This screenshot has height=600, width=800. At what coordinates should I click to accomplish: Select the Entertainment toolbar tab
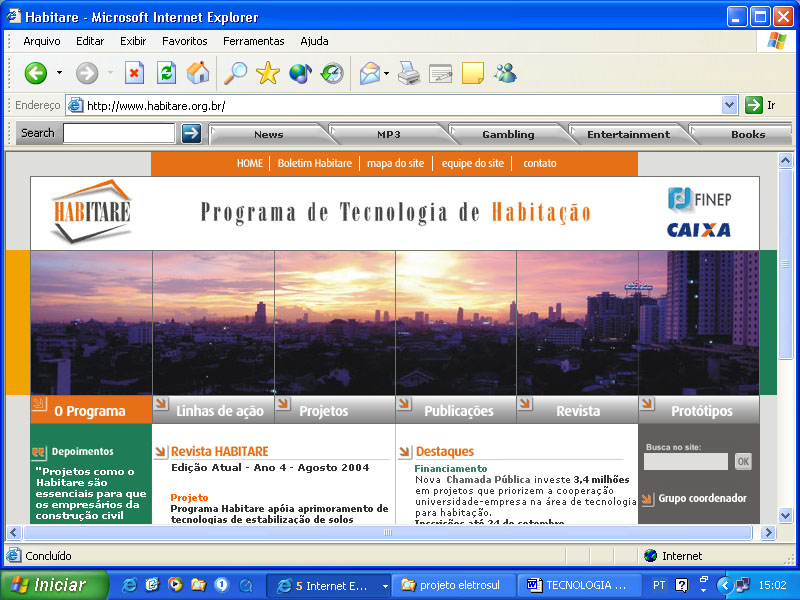point(629,134)
